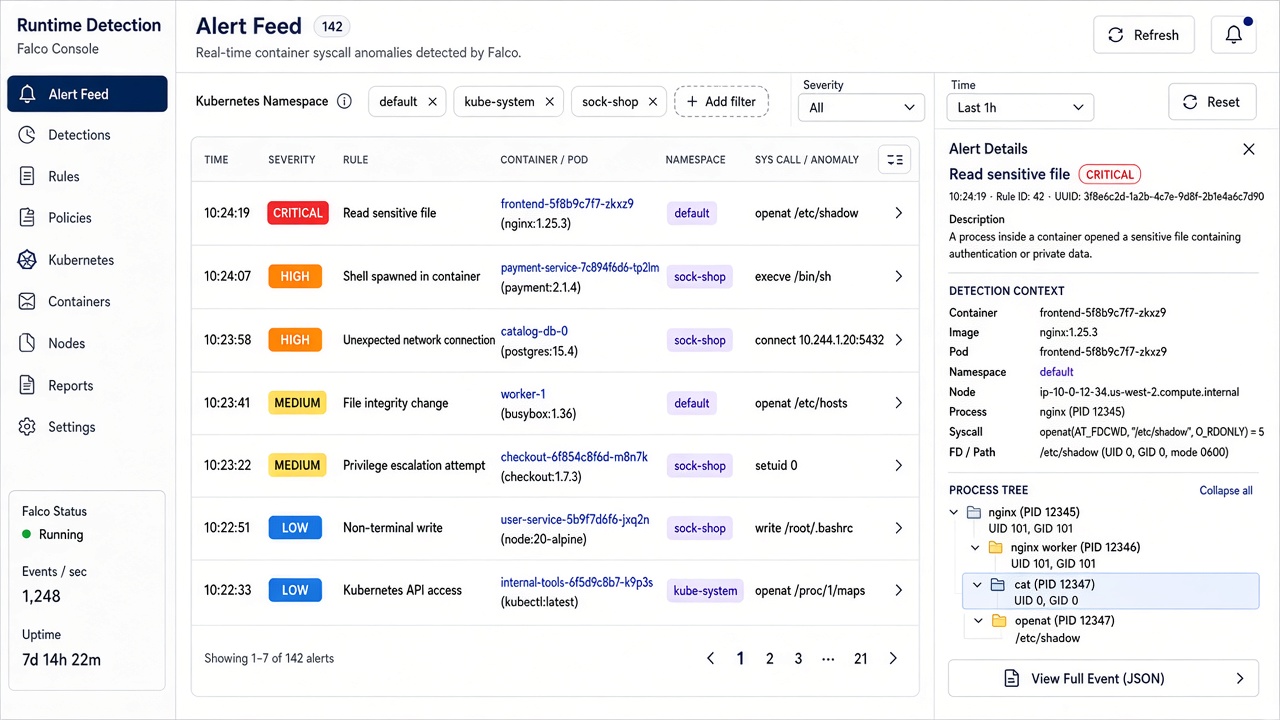
Task: Go to the previous page of alerts
Action: click(x=711, y=658)
